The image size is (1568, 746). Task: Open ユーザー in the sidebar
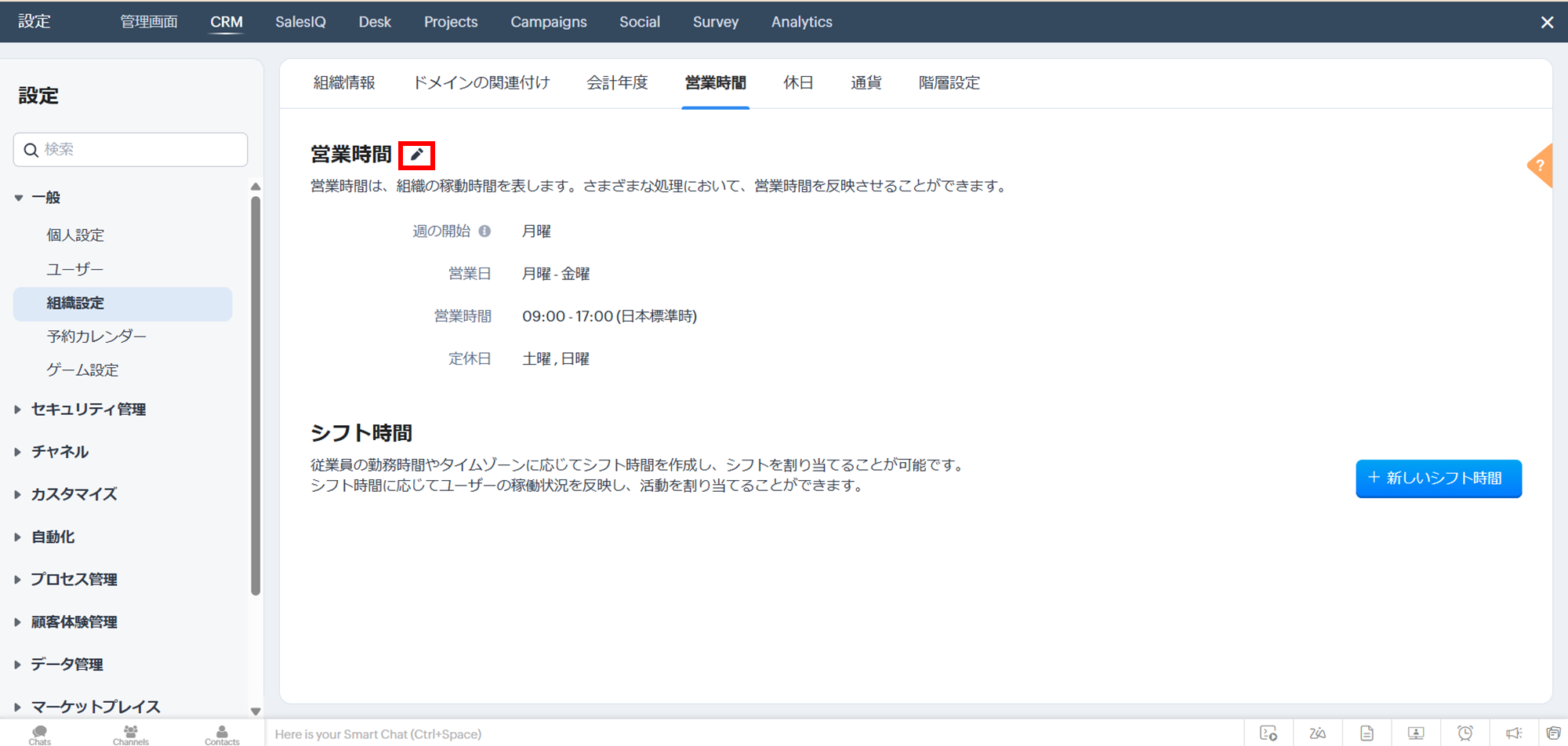point(75,269)
